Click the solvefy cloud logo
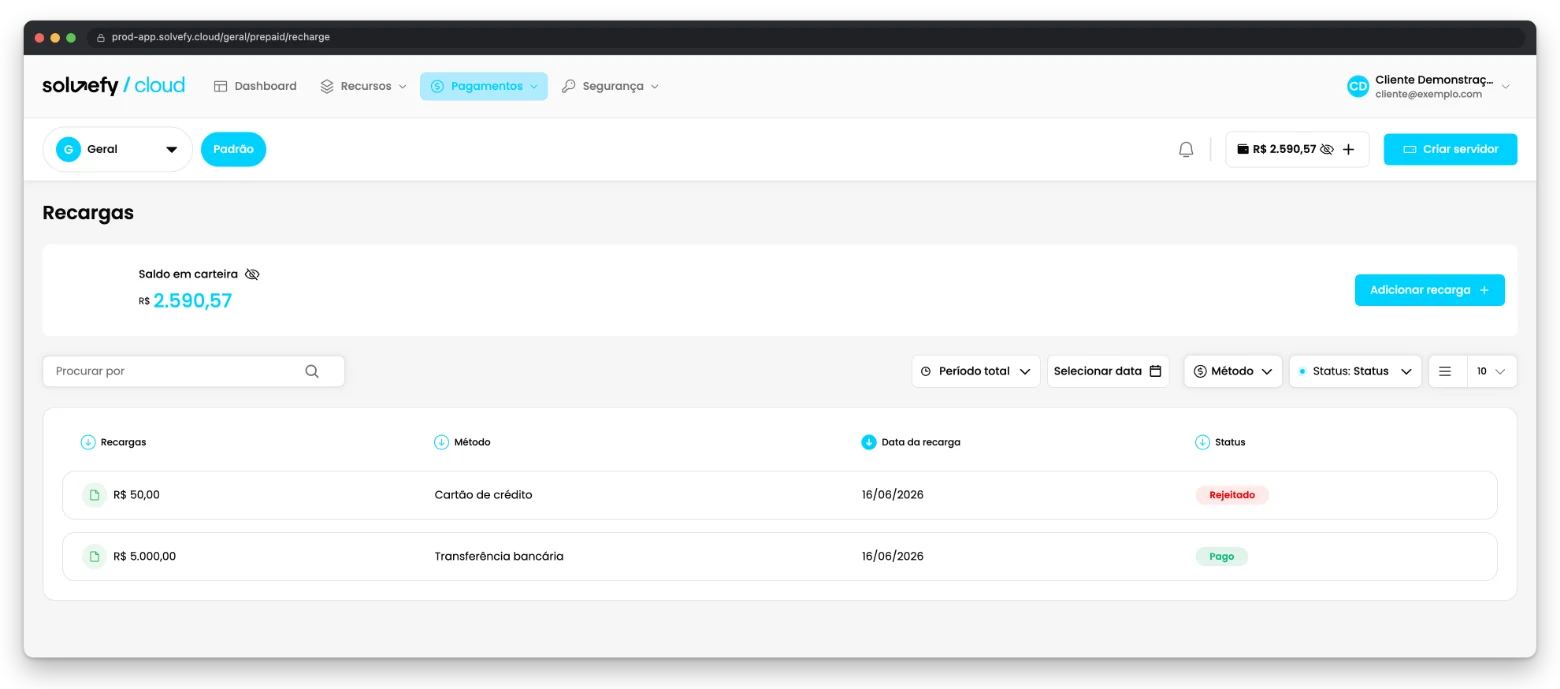The height and width of the screenshot is (689, 1560). pos(114,86)
